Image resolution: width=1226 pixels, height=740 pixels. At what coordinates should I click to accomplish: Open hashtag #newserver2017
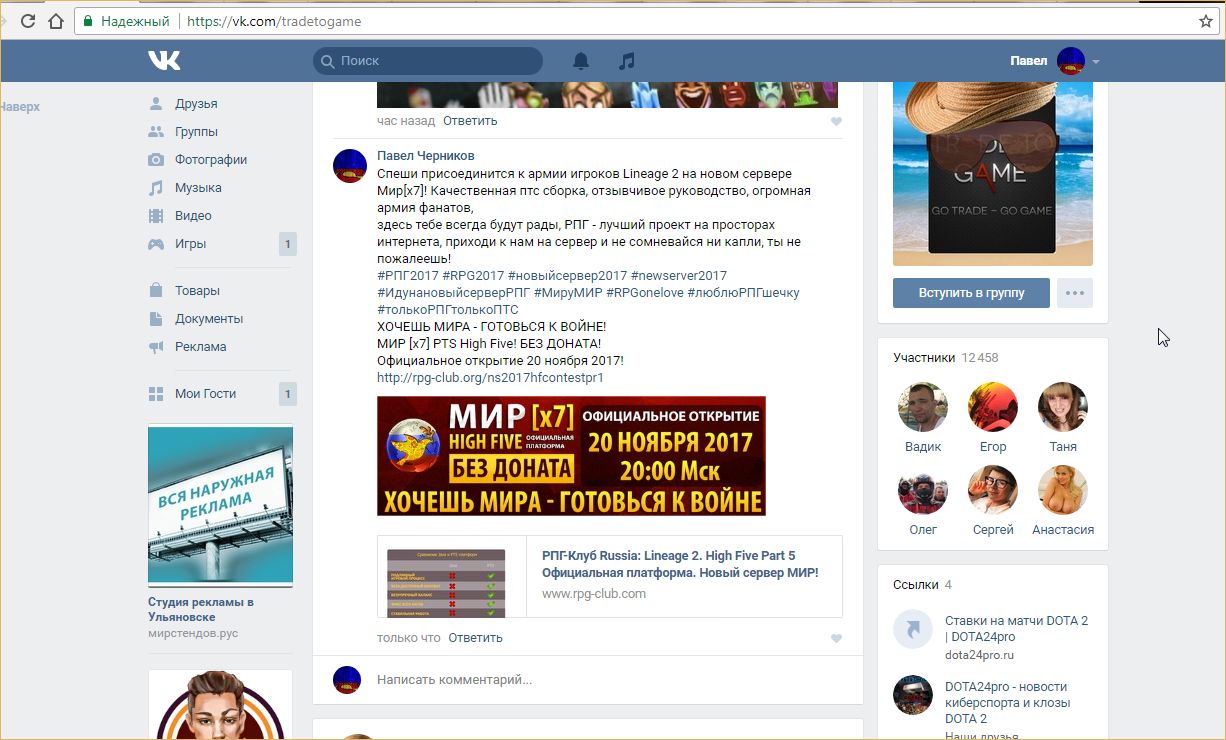coord(679,276)
